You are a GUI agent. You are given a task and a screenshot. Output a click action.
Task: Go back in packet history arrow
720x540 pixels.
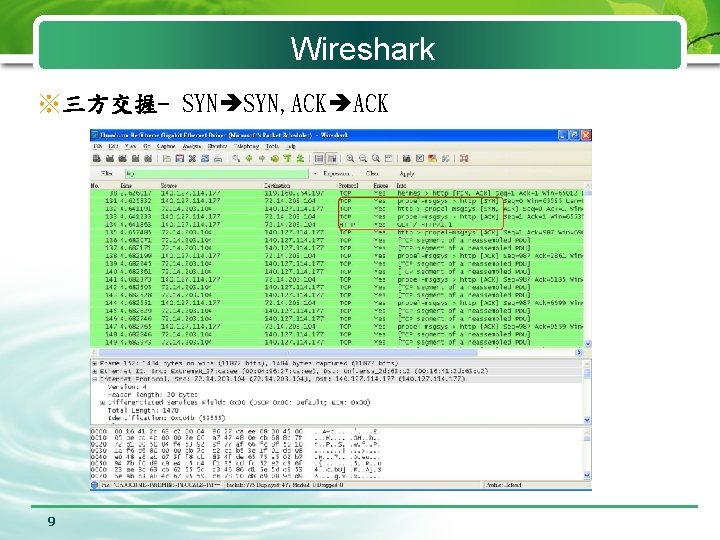click(x=249, y=158)
